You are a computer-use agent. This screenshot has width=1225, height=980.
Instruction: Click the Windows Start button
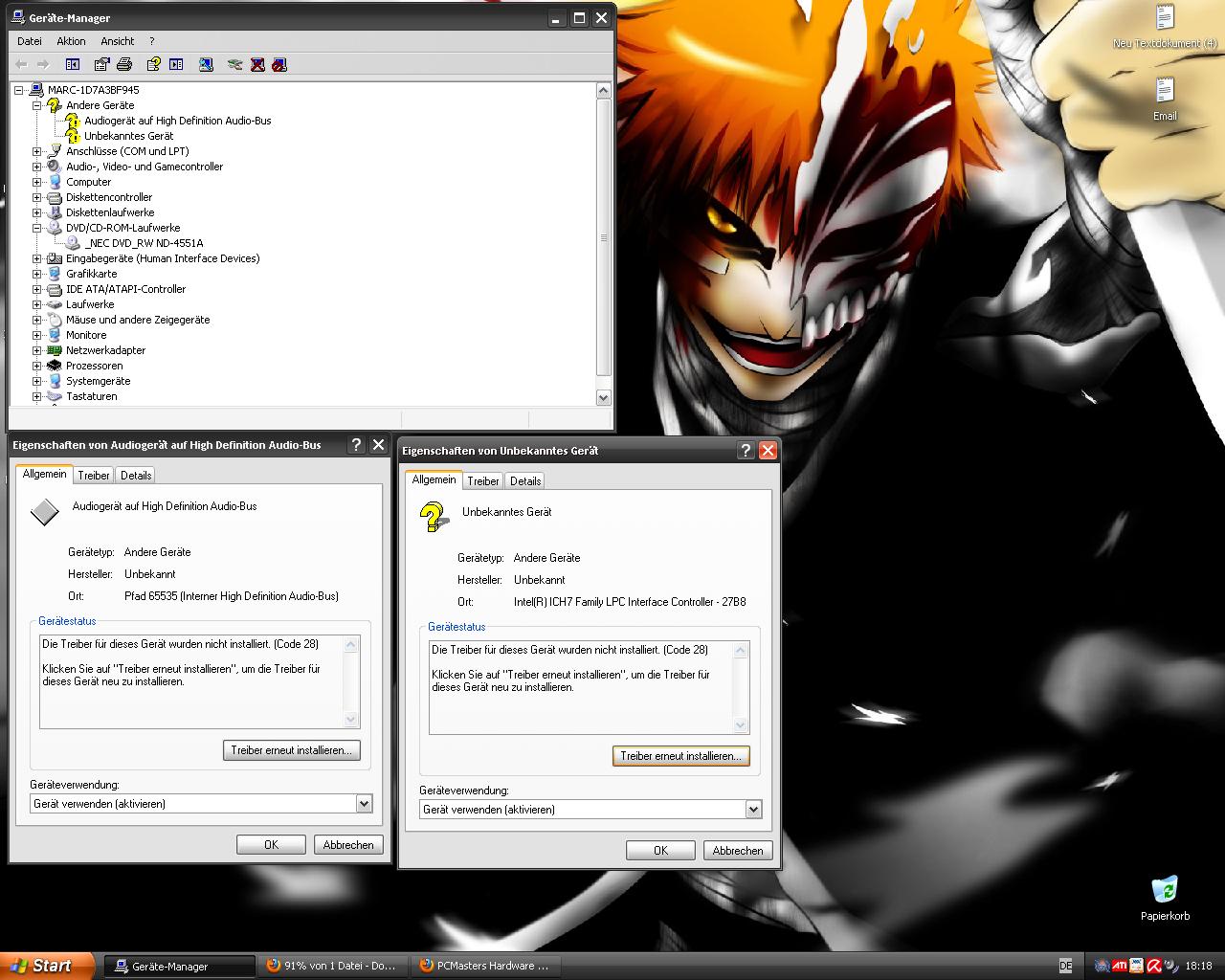tap(47, 966)
